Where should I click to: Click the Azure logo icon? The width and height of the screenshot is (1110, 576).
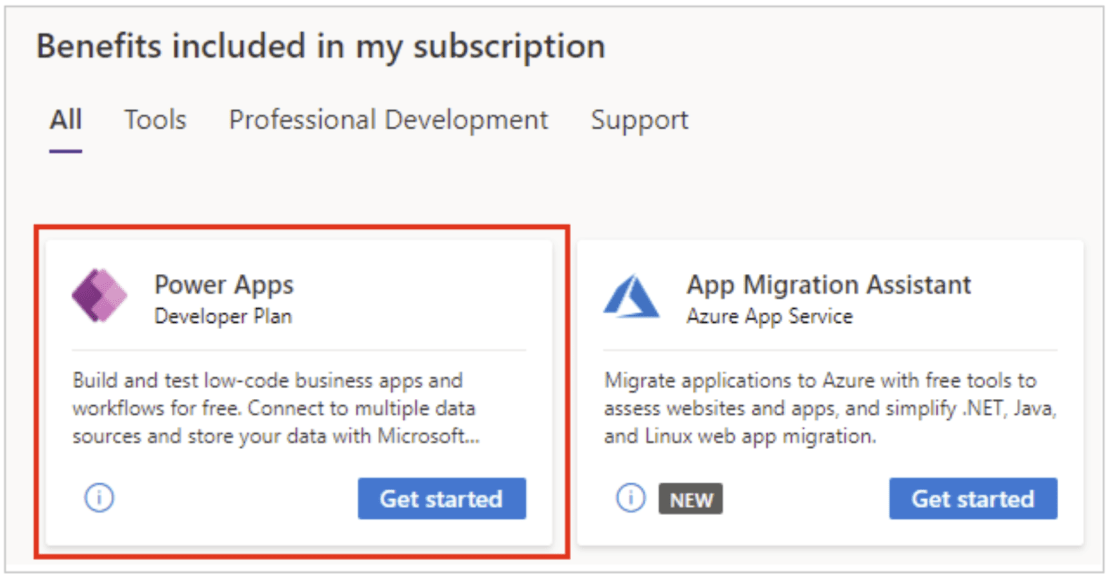coord(631,297)
